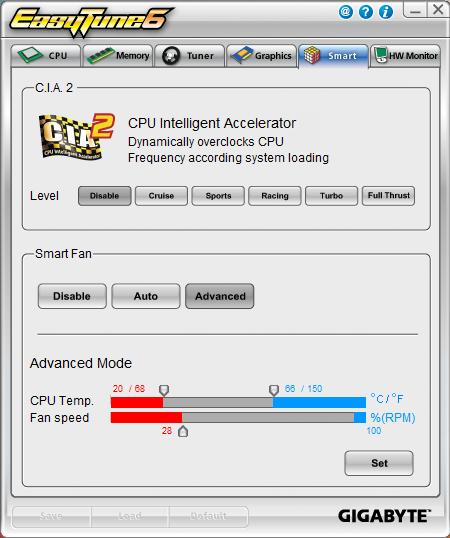The width and height of the screenshot is (450, 538).
Task: Open help with the question mark icon
Action: [x=366, y=12]
